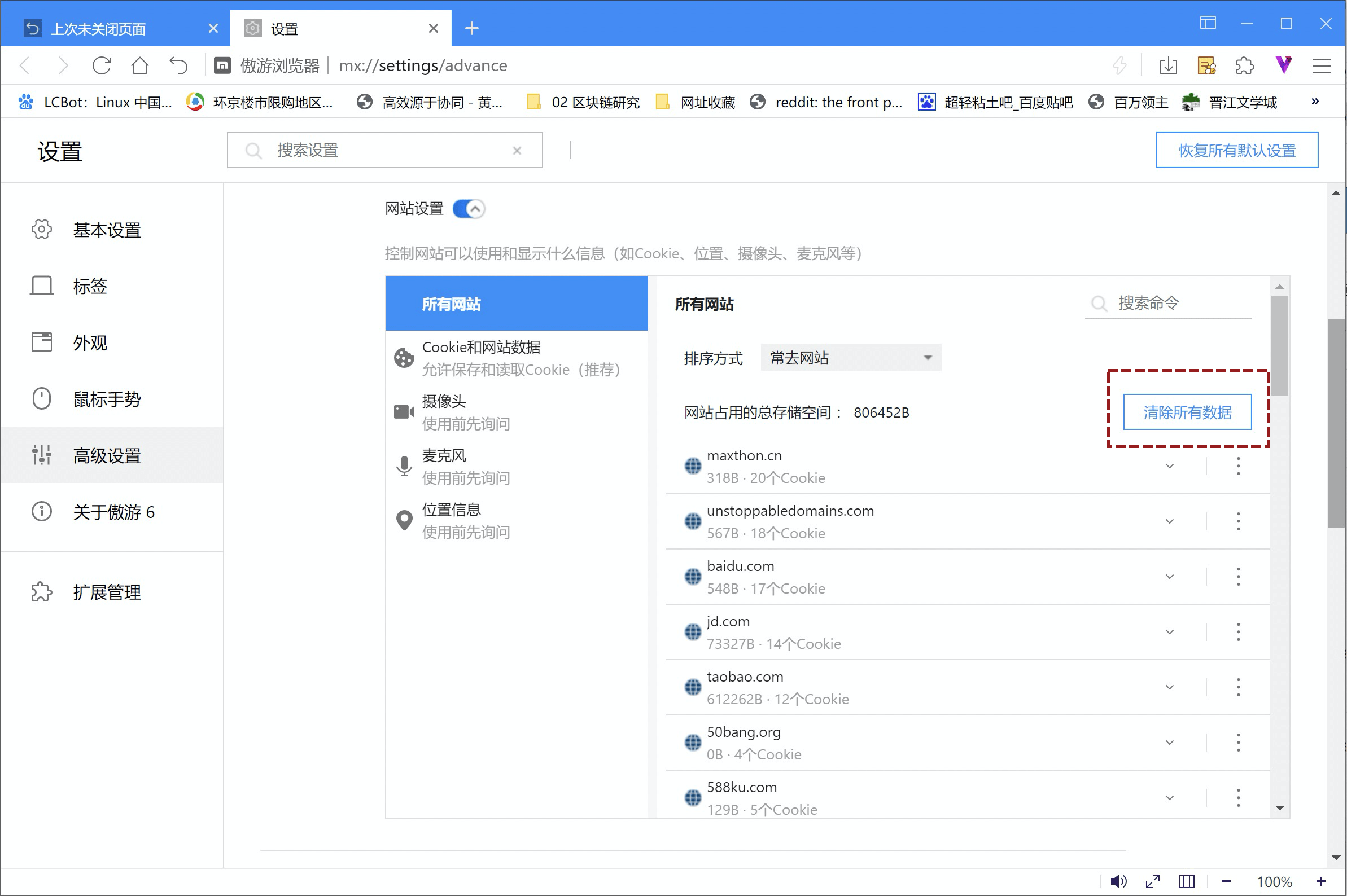Click the browser forward arrow
This screenshot has height=896, width=1347.
click(x=63, y=65)
